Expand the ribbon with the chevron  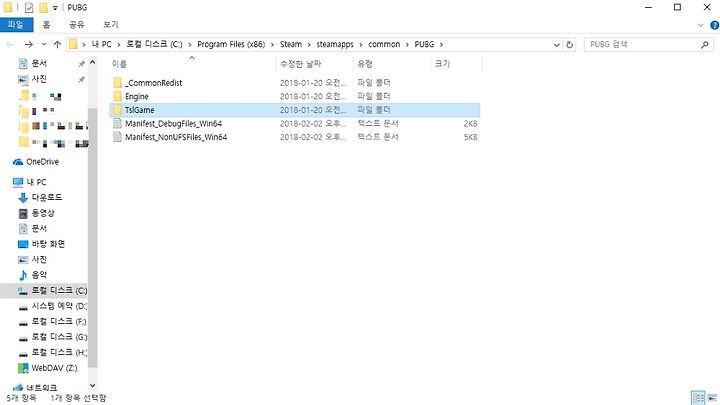click(700, 25)
